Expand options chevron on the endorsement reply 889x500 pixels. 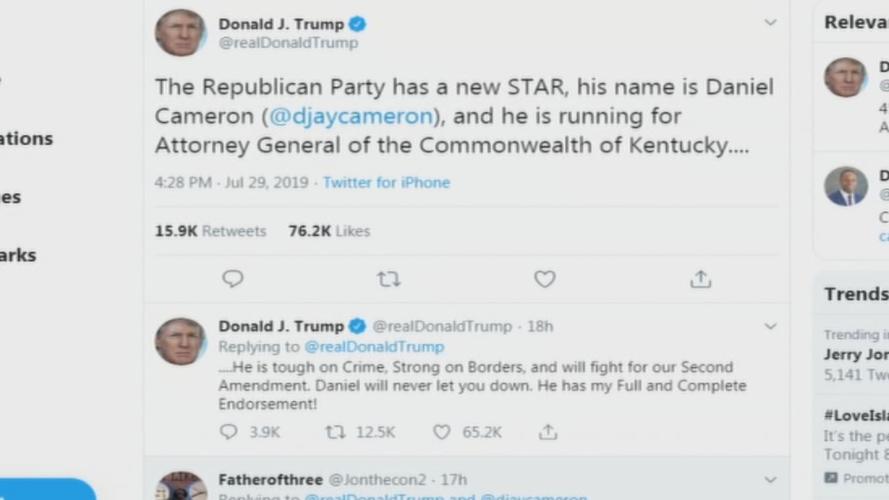pos(770,326)
